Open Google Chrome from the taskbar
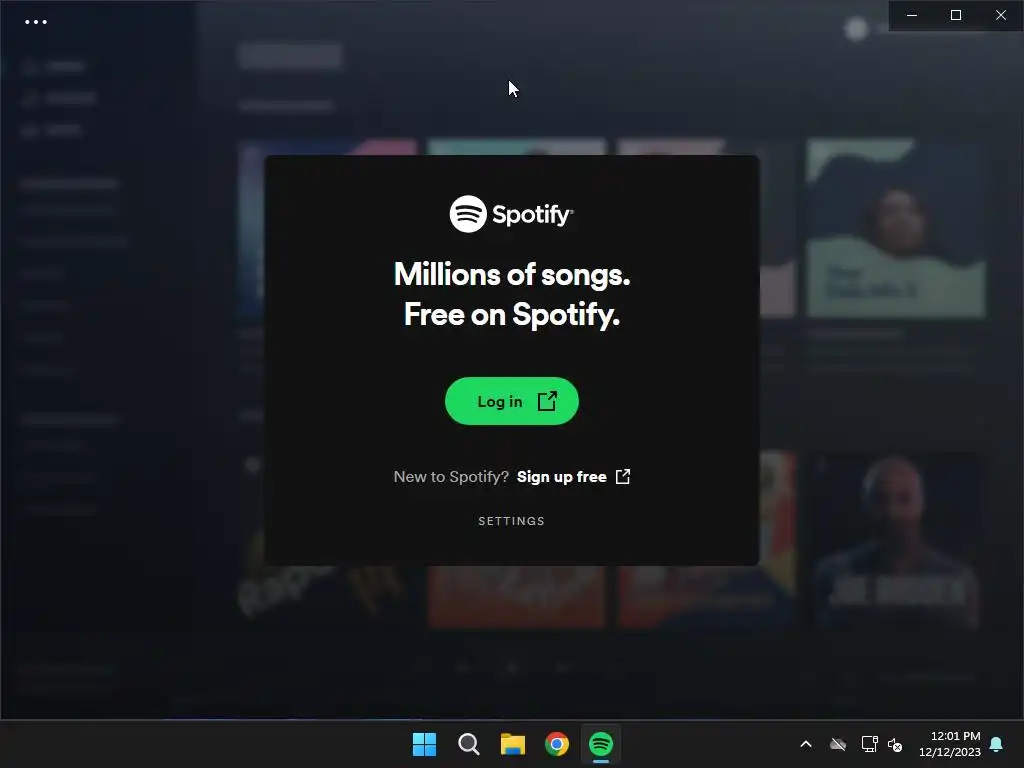This screenshot has width=1024, height=768. click(557, 744)
